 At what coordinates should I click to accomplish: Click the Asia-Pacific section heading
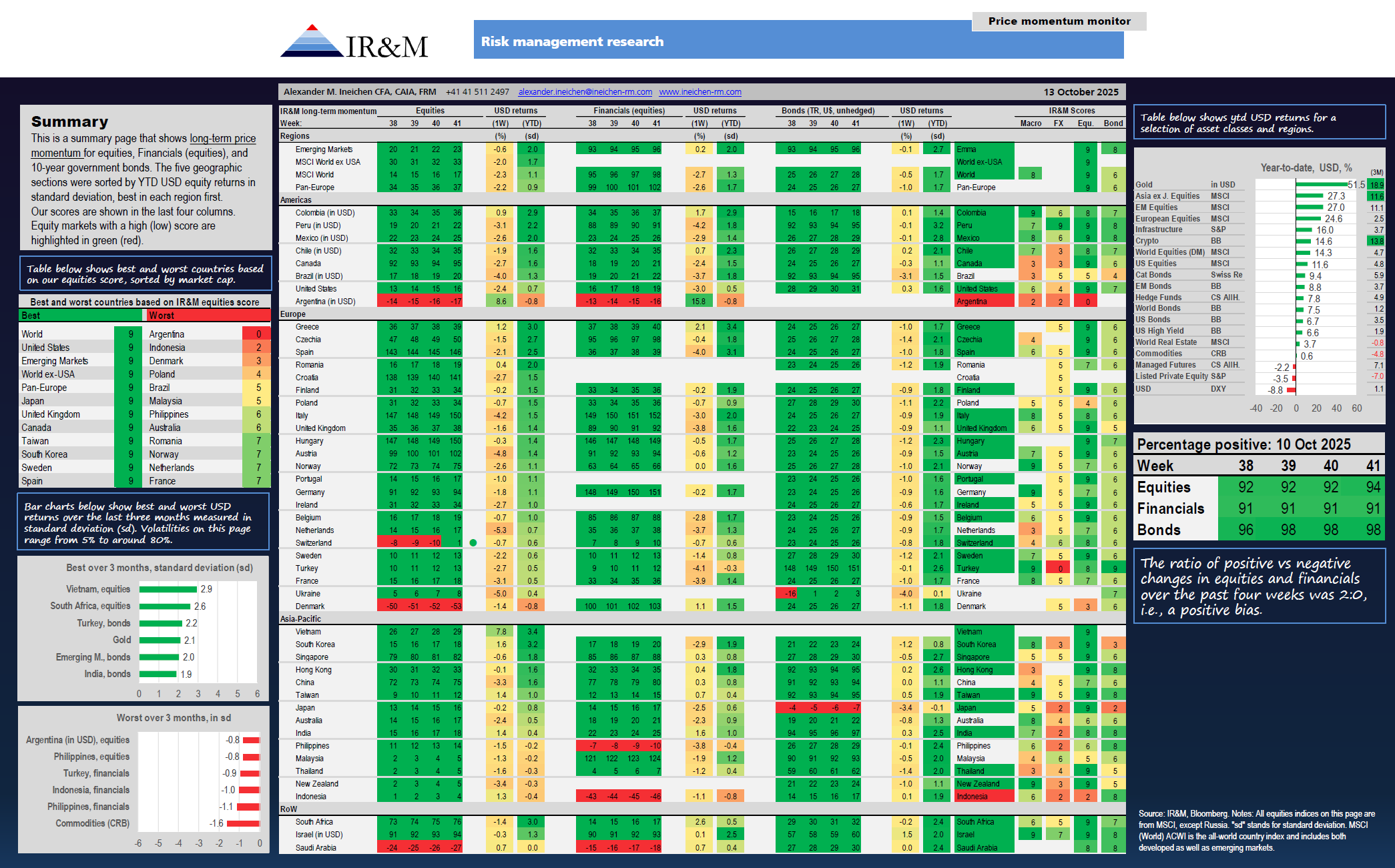[x=300, y=618]
